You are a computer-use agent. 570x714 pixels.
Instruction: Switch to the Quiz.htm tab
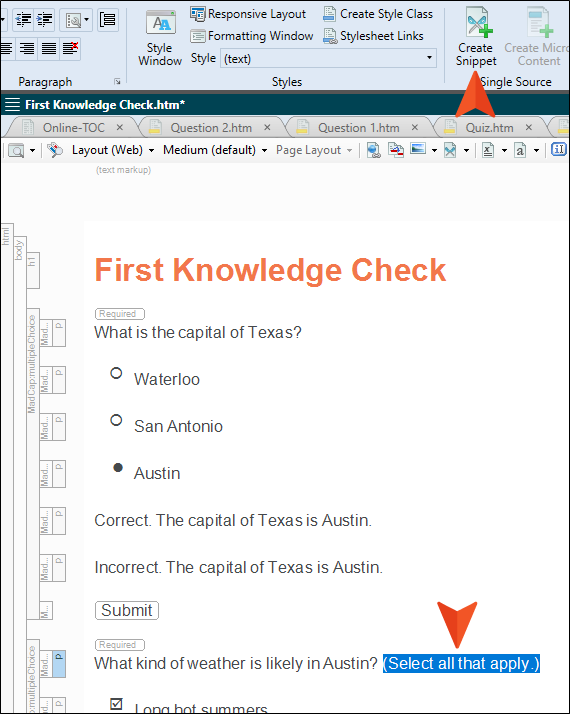click(x=489, y=128)
